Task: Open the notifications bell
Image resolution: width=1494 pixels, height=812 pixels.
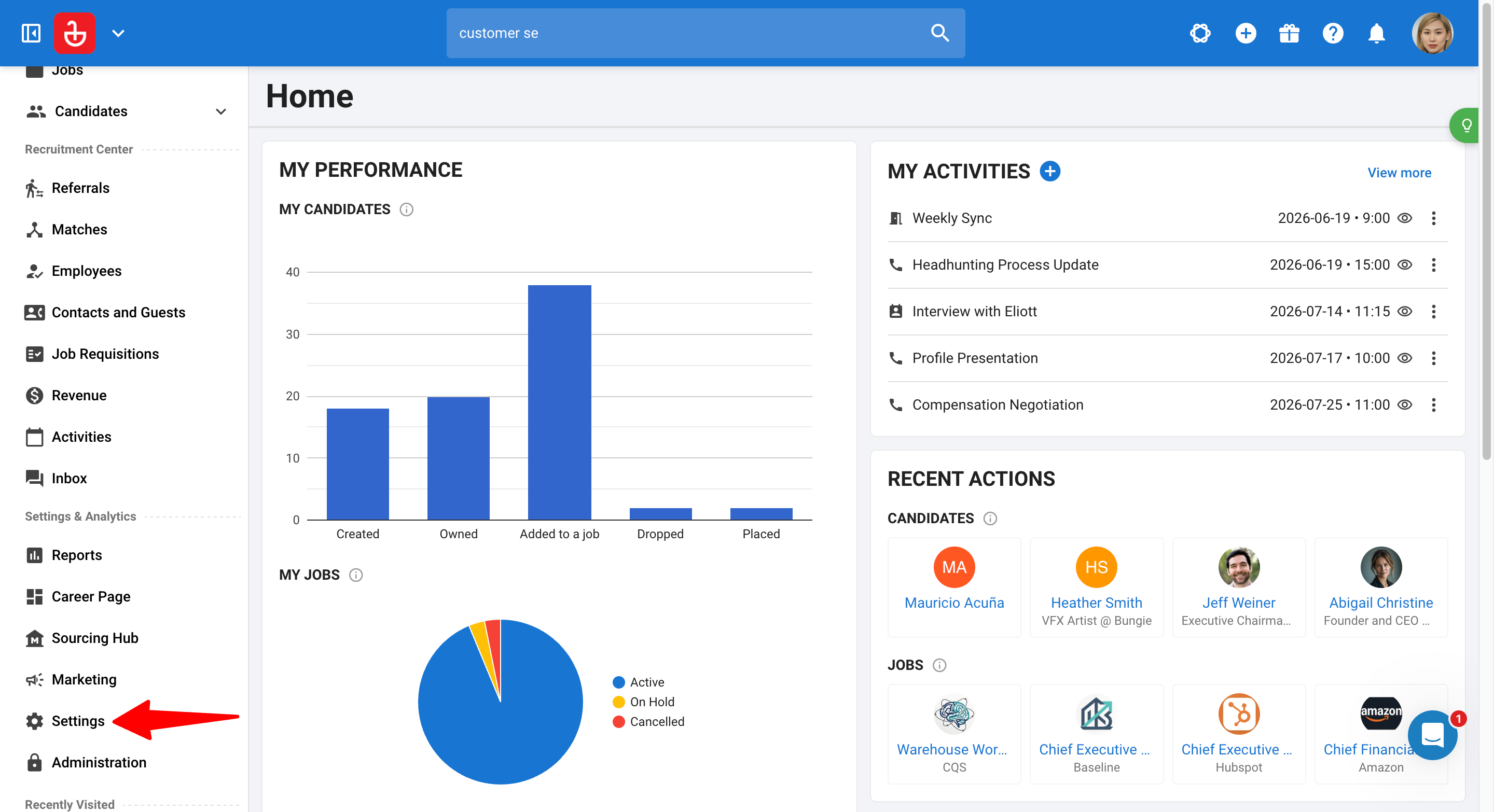Action: (1376, 33)
